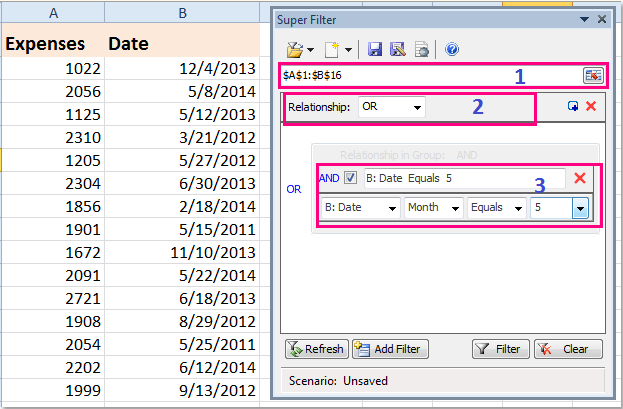Select cell with date 9/13/2012
623x409 pixels.
(182, 391)
